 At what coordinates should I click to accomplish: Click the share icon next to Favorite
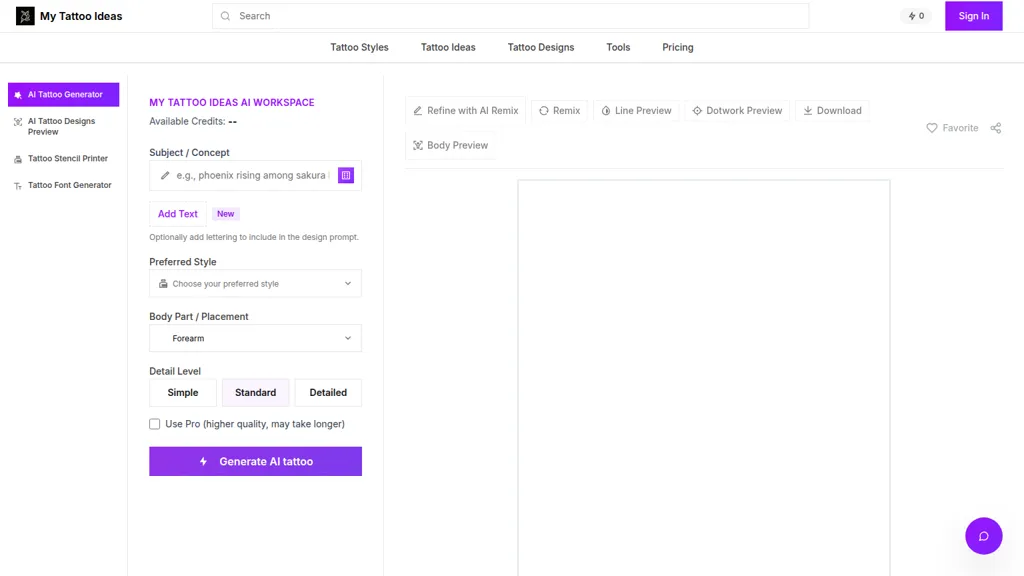point(995,128)
